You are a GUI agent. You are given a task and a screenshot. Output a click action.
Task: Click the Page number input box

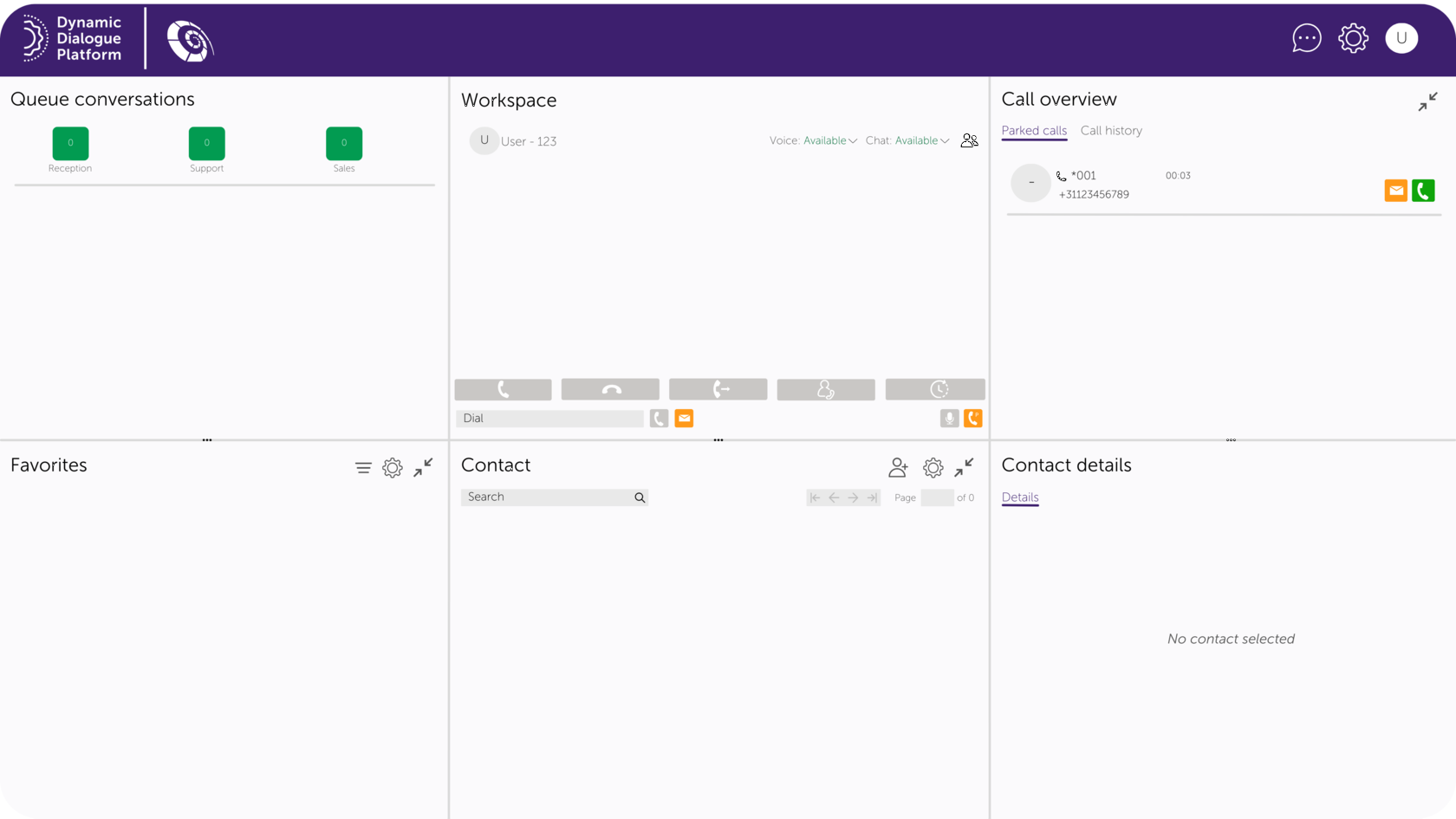[x=937, y=497]
